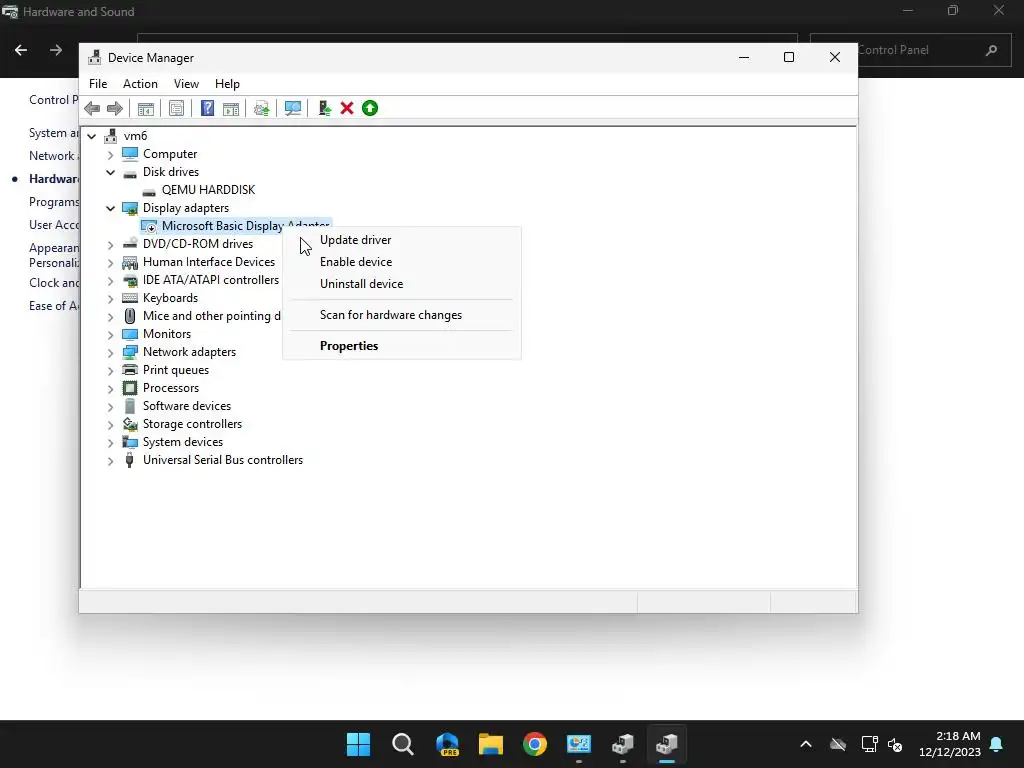Select the Universal Serial Bus controllers icon
The width and height of the screenshot is (1024, 768).
(x=129, y=460)
